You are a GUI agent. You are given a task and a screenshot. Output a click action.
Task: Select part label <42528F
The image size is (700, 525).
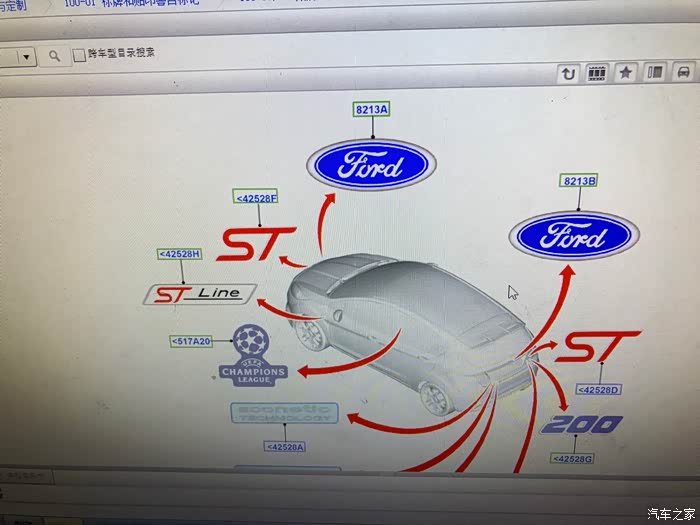point(256,196)
